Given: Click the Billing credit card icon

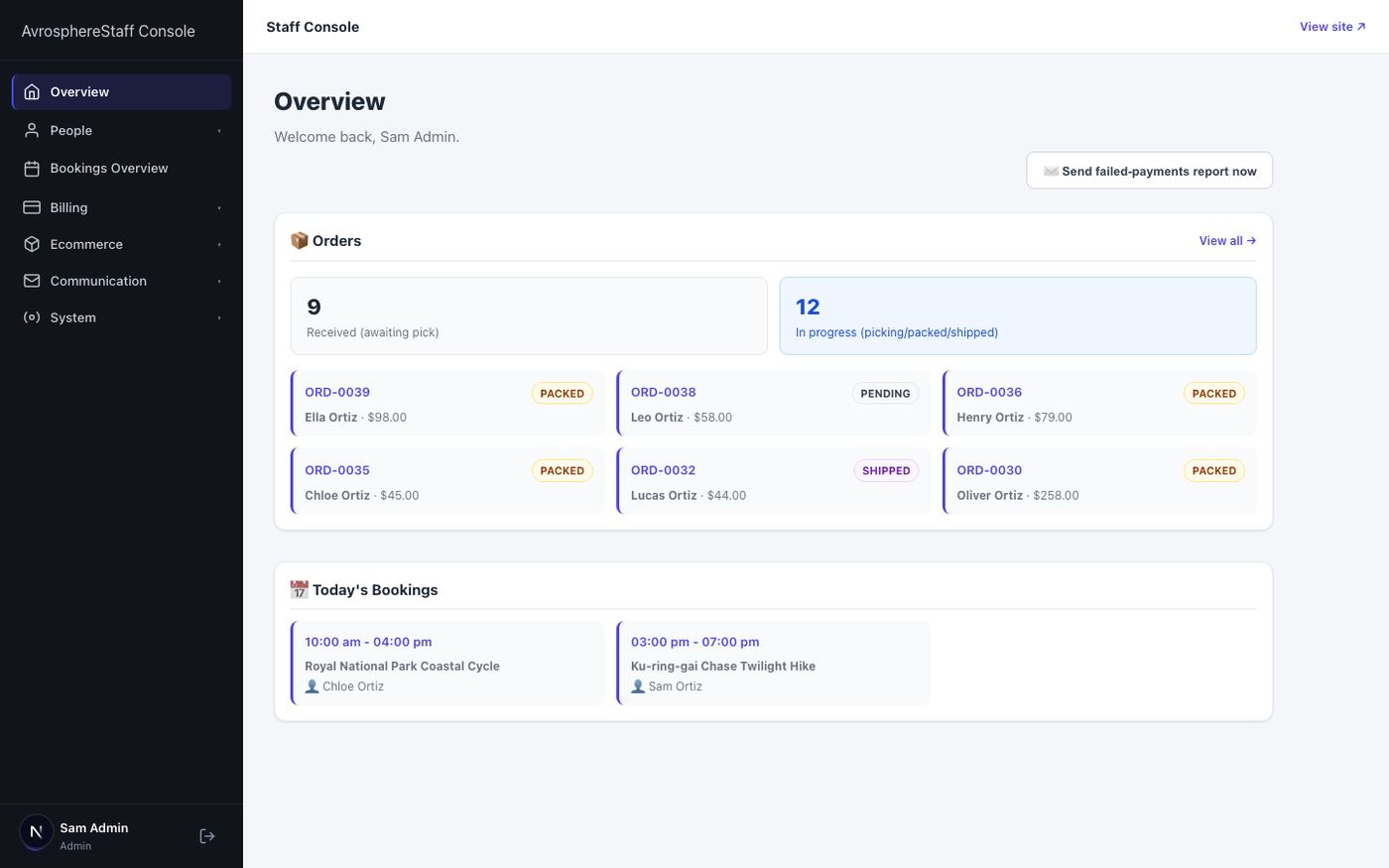Looking at the screenshot, I should 32,207.
